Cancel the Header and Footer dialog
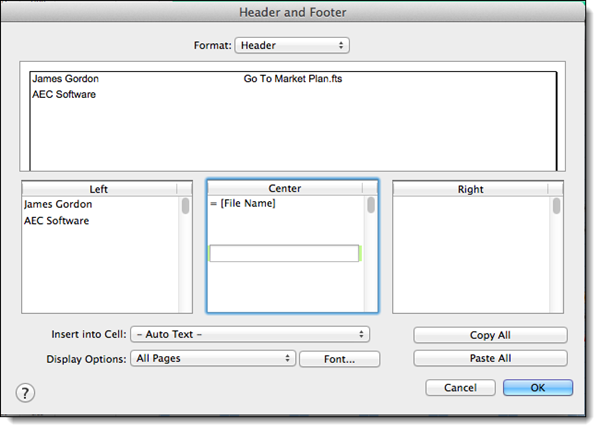This screenshot has height=431, width=600. point(460,387)
